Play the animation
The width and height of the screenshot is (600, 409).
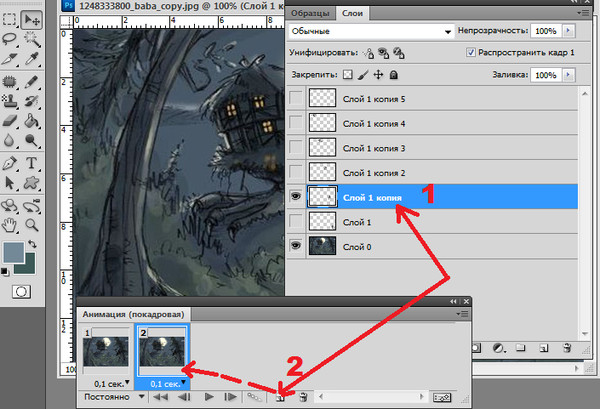coord(209,397)
